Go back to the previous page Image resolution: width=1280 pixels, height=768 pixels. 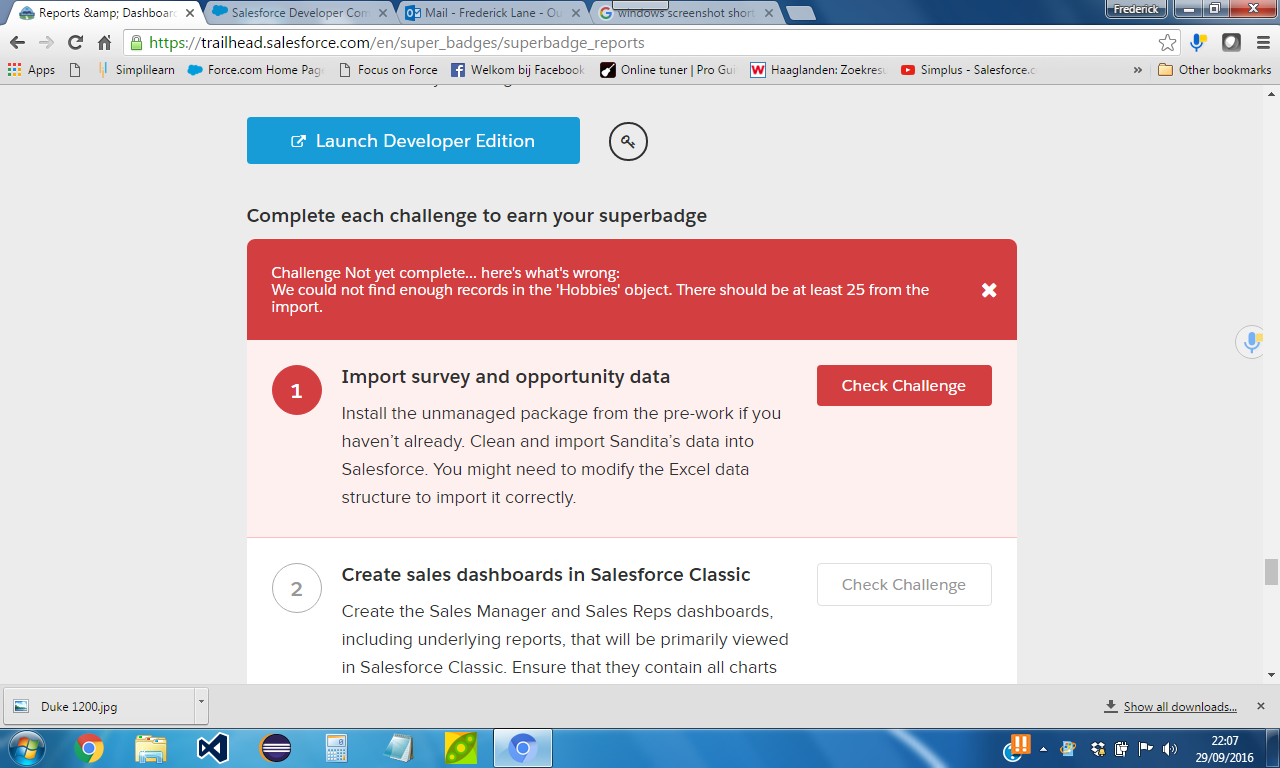[x=16, y=43]
